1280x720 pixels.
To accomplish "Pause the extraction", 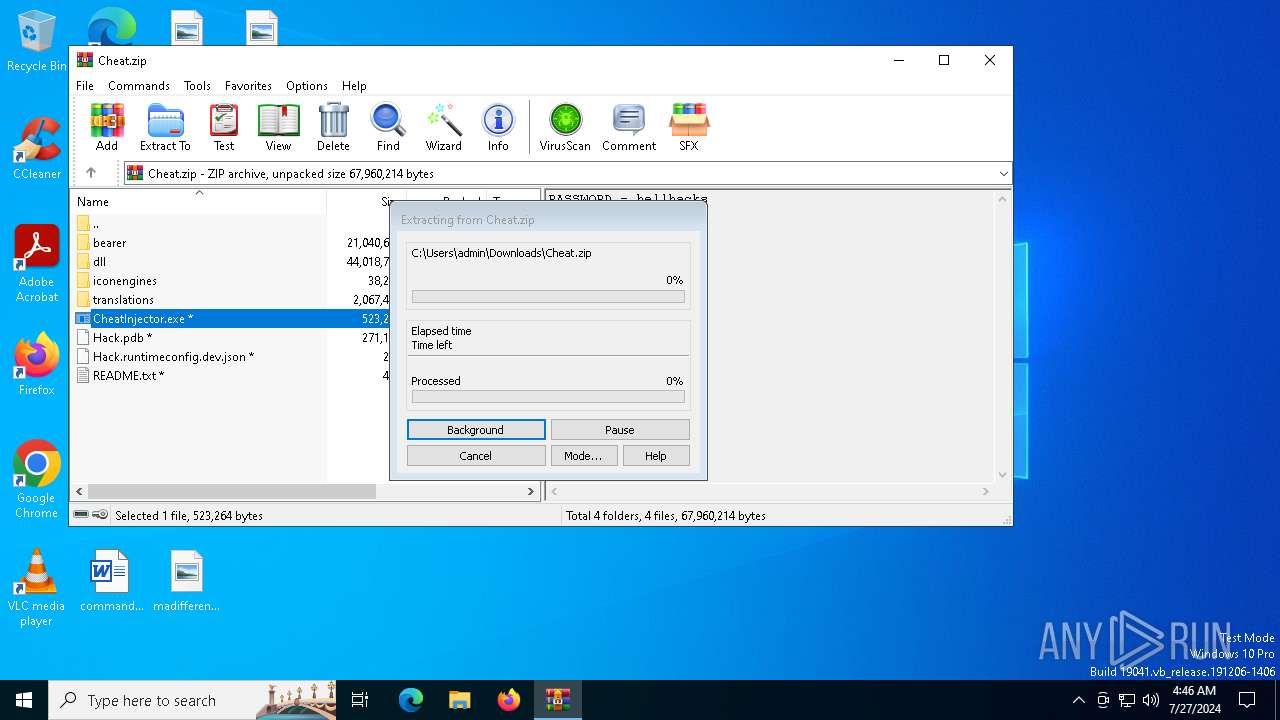I will 620,430.
